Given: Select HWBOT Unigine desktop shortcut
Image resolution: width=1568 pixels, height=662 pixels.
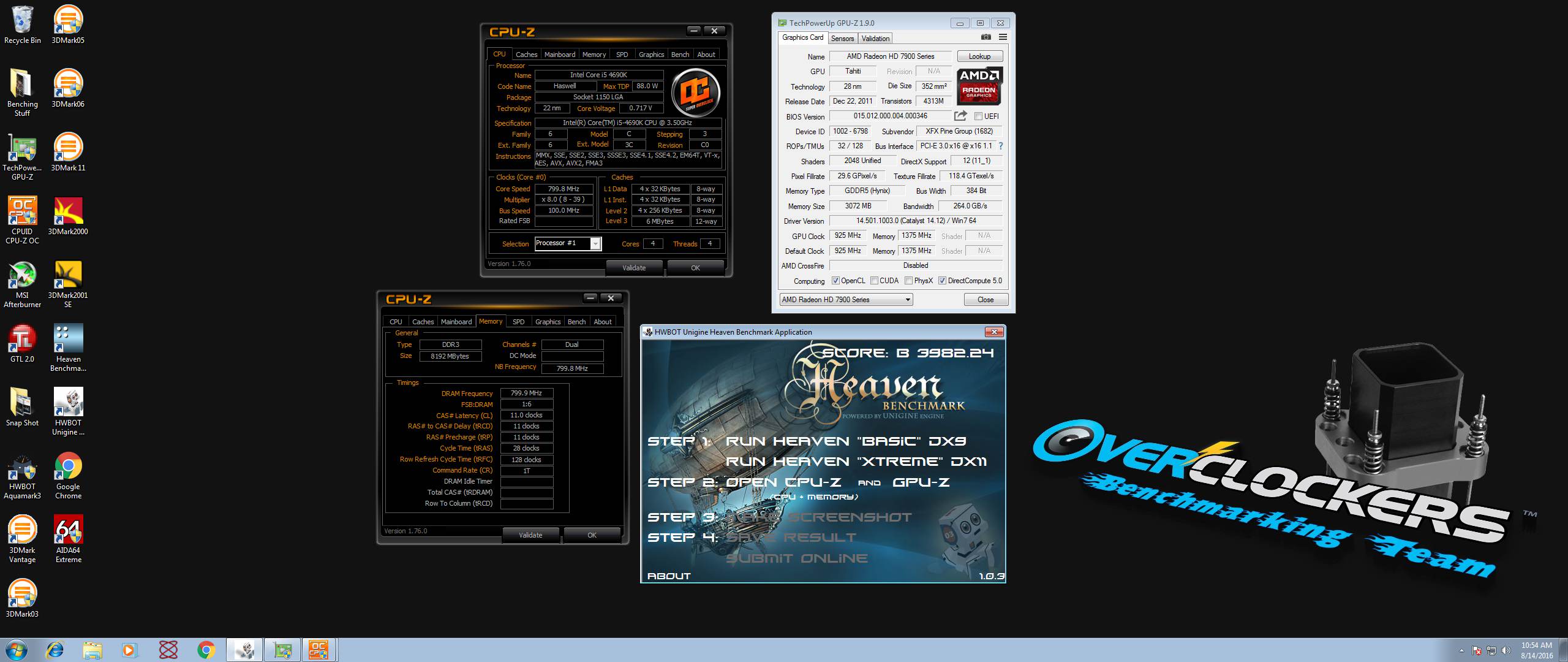Looking at the screenshot, I should [x=68, y=412].
